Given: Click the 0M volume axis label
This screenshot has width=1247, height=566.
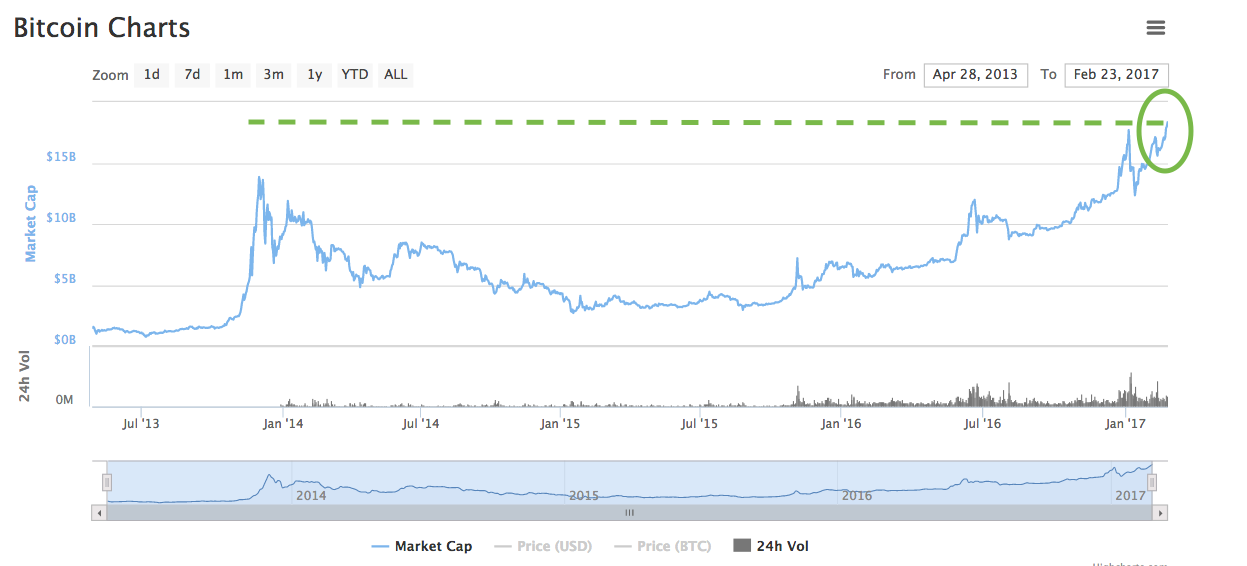Looking at the screenshot, I should click(65, 400).
